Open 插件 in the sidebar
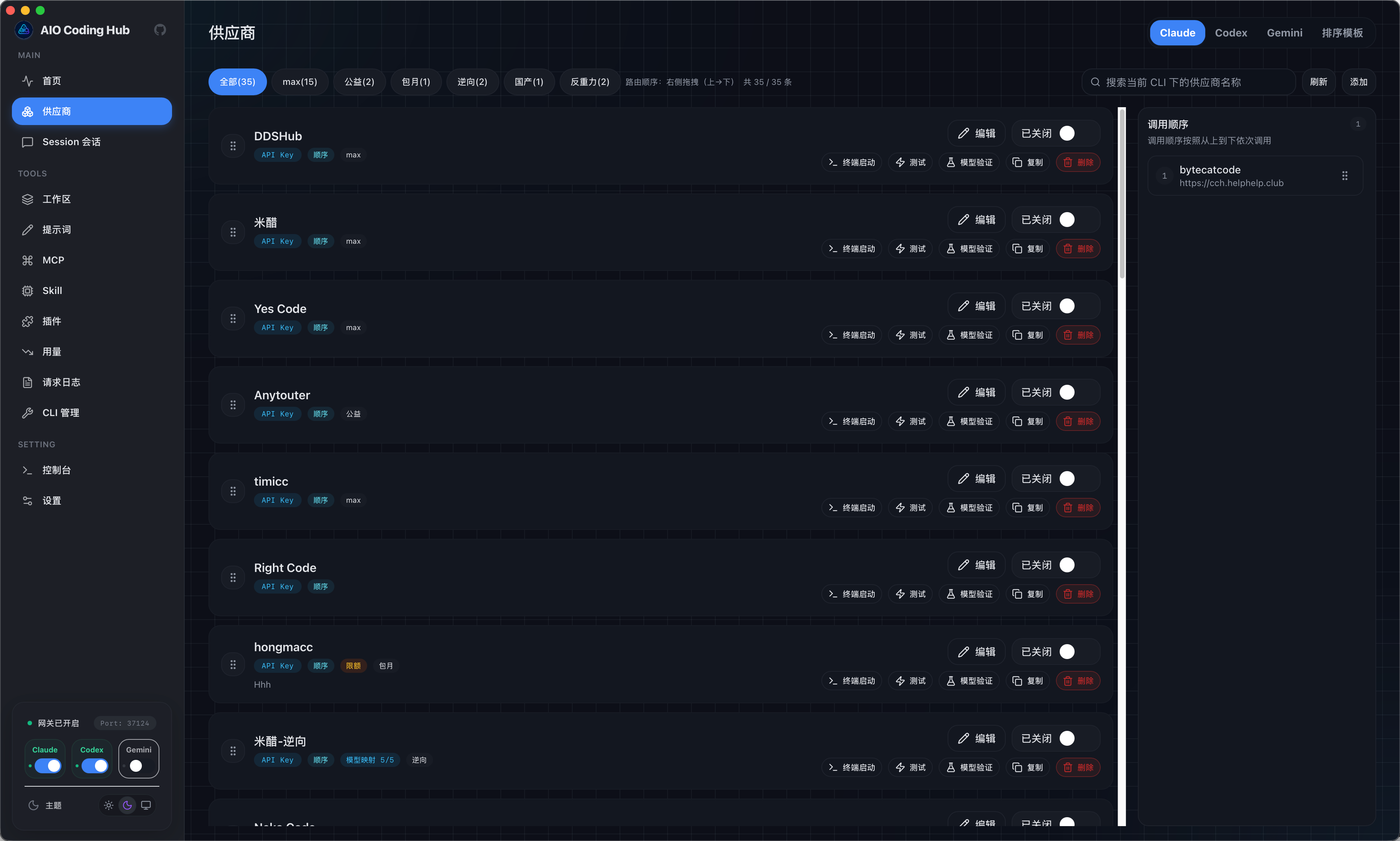The image size is (1400, 841). click(92, 321)
